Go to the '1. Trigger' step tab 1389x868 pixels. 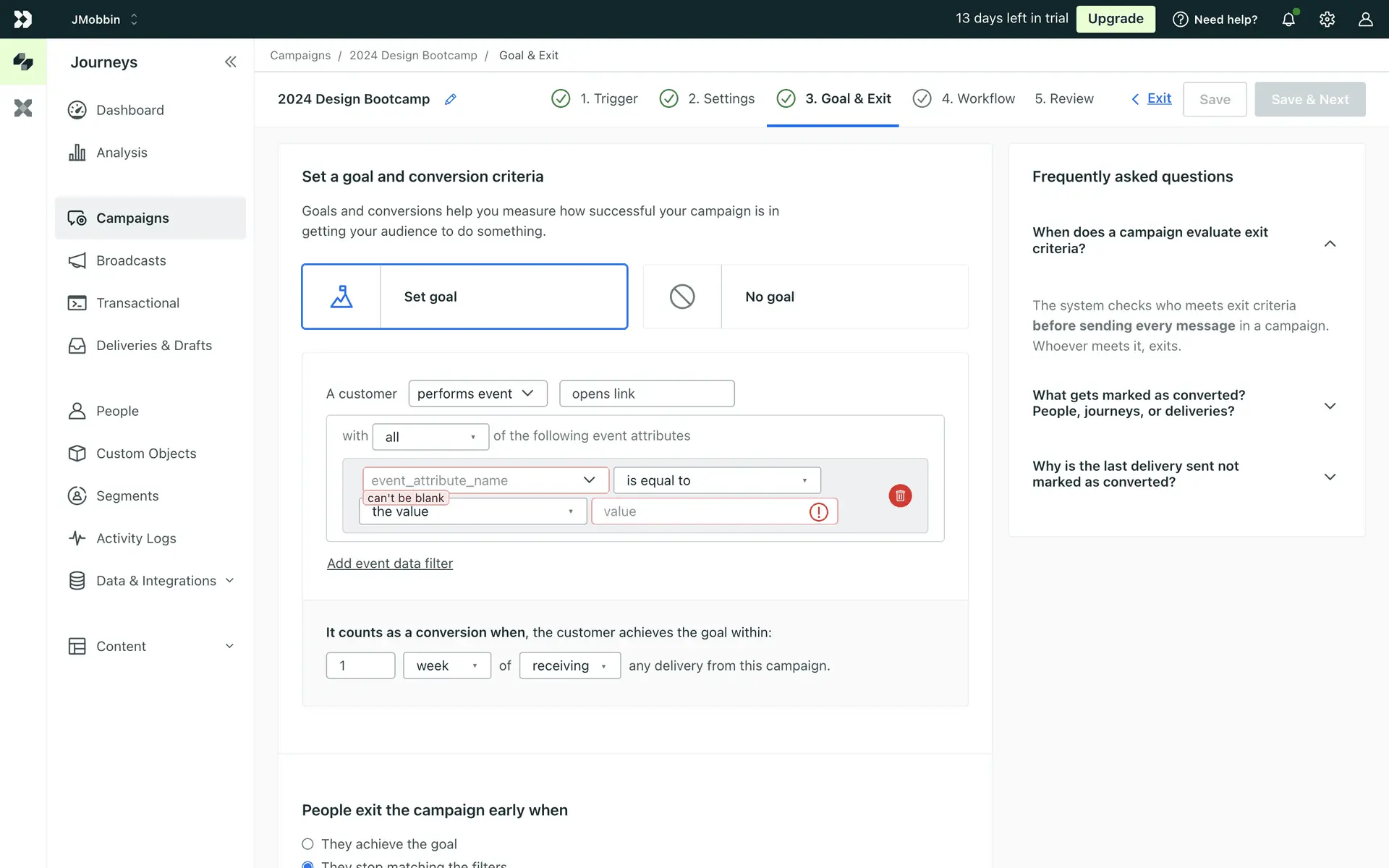[x=595, y=99]
